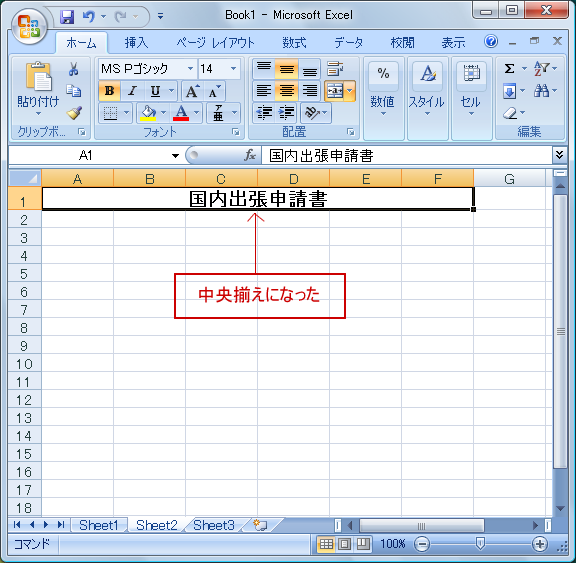The height and width of the screenshot is (563, 576).
Task: Click the zoom slider handle
Action: [480, 544]
